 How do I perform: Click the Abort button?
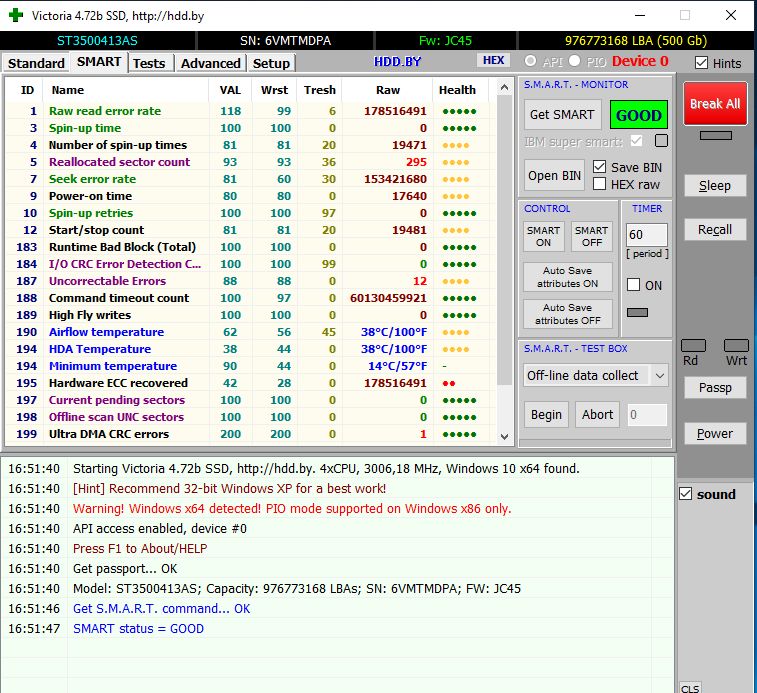click(x=597, y=414)
